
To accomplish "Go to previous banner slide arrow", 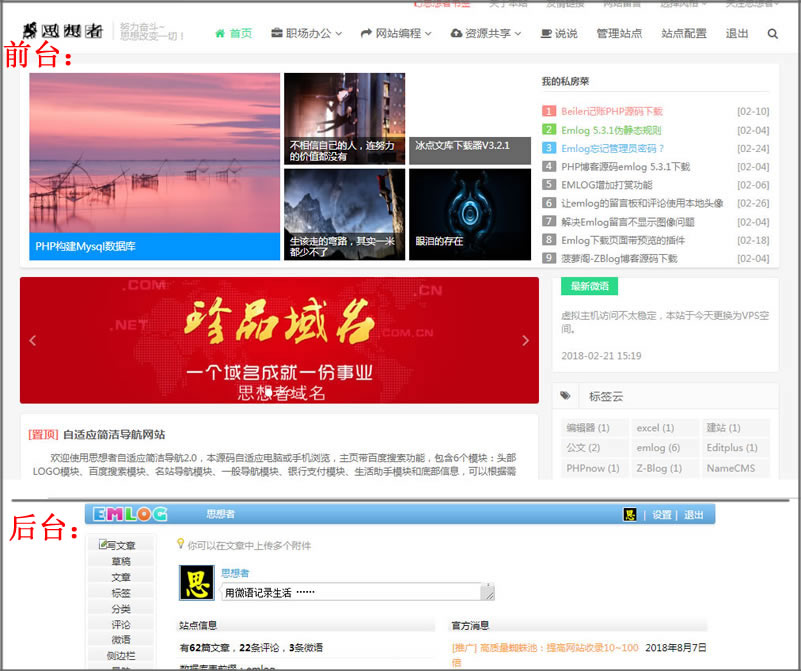I will (33, 340).
